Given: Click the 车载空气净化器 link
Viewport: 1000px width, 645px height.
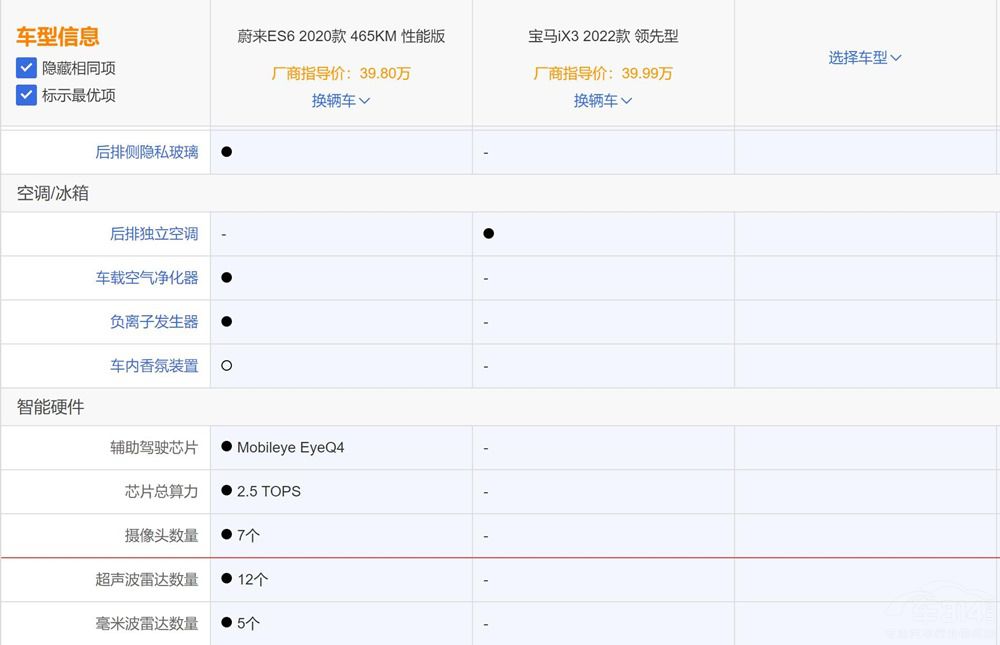Looking at the screenshot, I should tap(147, 278).
